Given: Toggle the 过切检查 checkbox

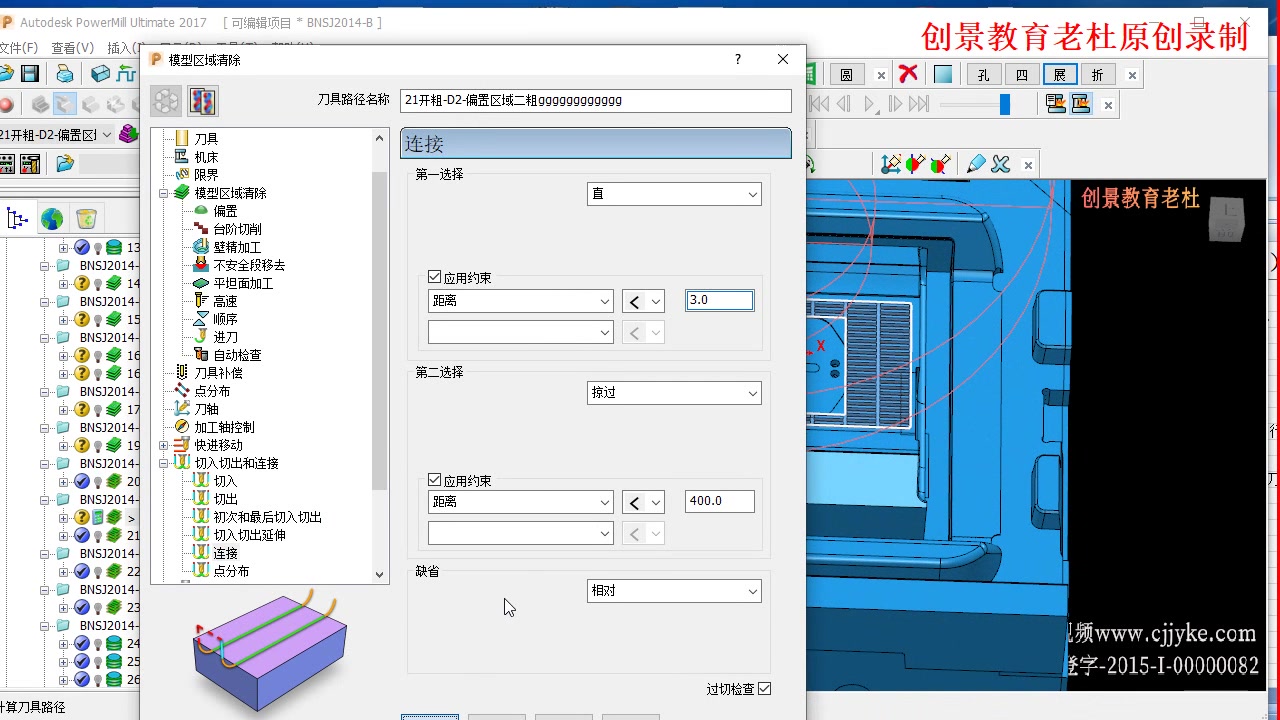Looking at the screenshot, I should pos(765,688).
